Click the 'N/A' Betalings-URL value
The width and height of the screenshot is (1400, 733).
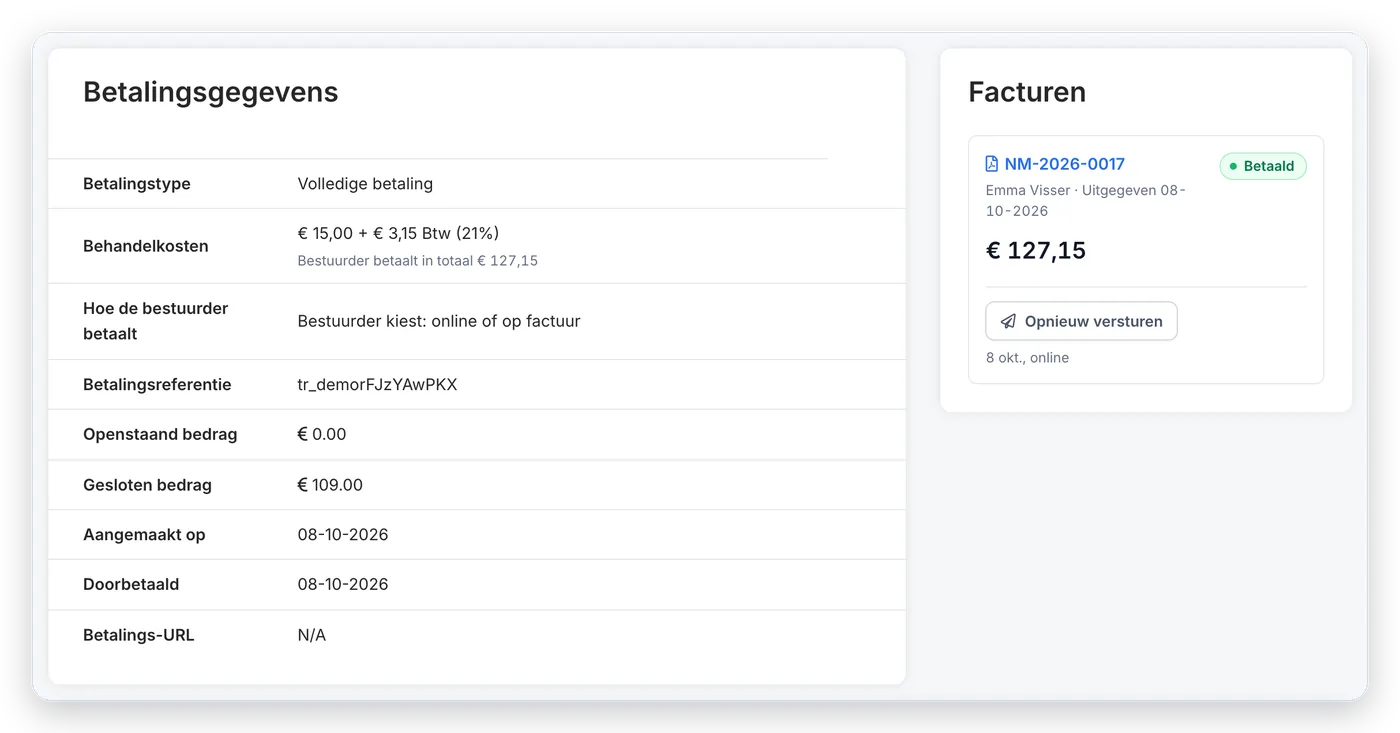[x=312, y=635]
